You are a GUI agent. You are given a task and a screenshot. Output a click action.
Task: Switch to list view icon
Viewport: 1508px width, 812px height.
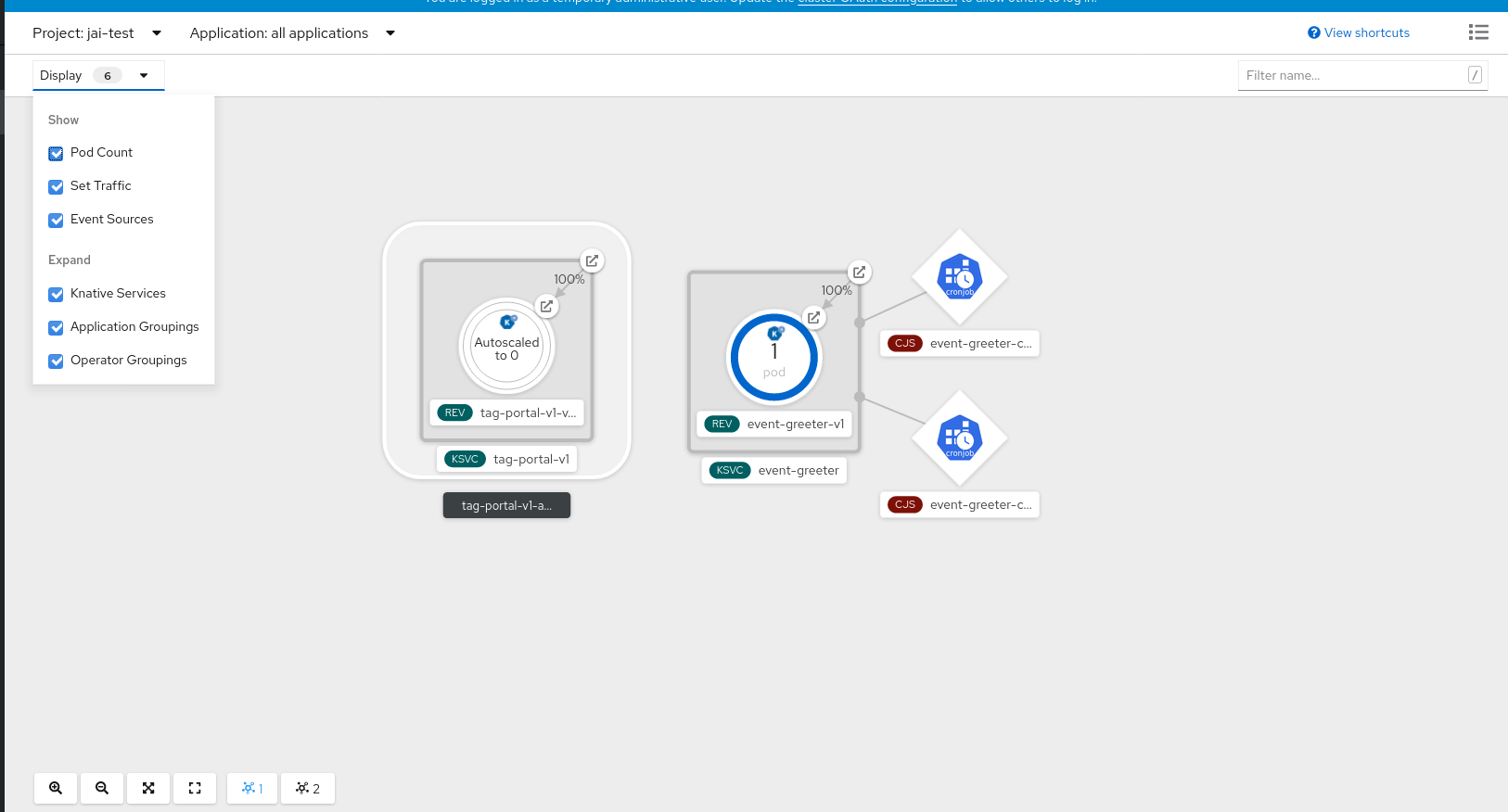point(1478,32)
